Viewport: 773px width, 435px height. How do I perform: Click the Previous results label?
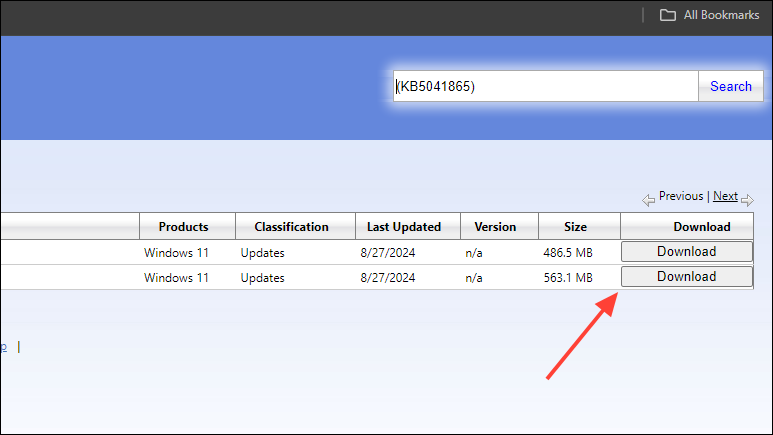coord(681,196)
